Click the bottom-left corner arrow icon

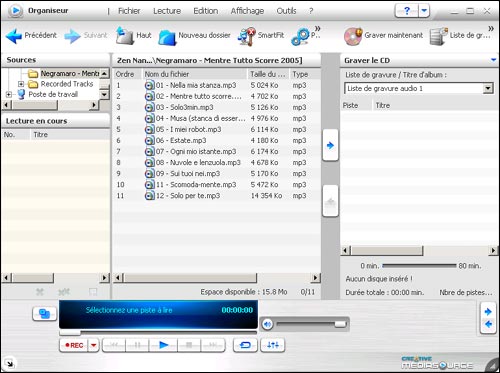9,363
